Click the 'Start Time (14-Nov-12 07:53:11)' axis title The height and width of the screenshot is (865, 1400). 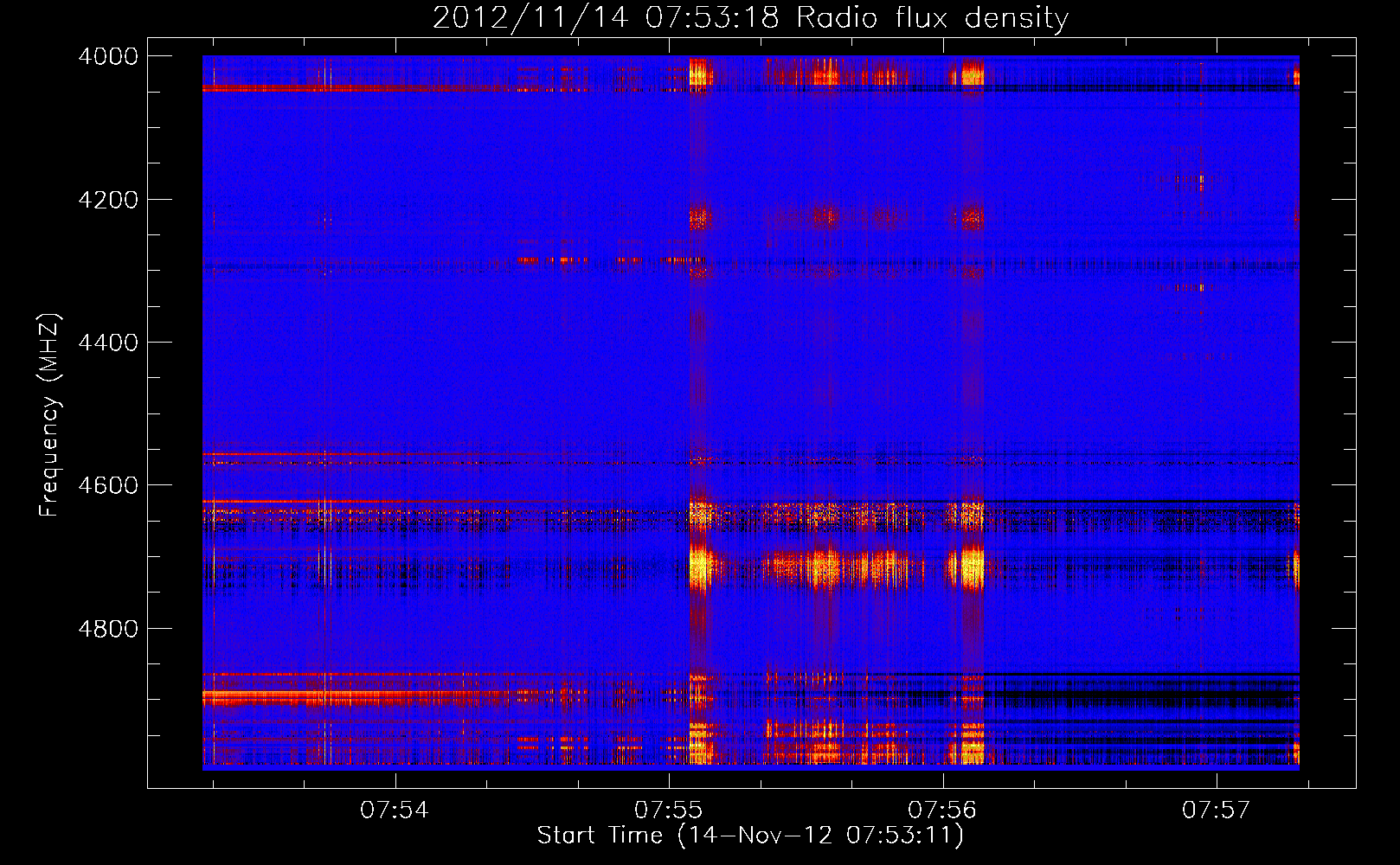pos(750,836)
